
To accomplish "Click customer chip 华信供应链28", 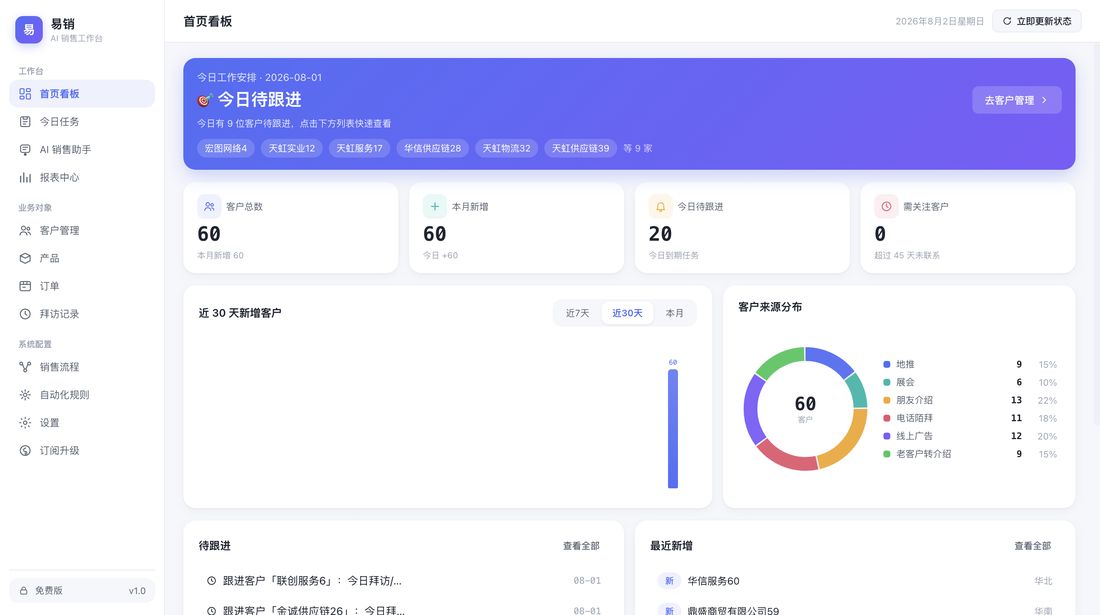I will (432, 148).
